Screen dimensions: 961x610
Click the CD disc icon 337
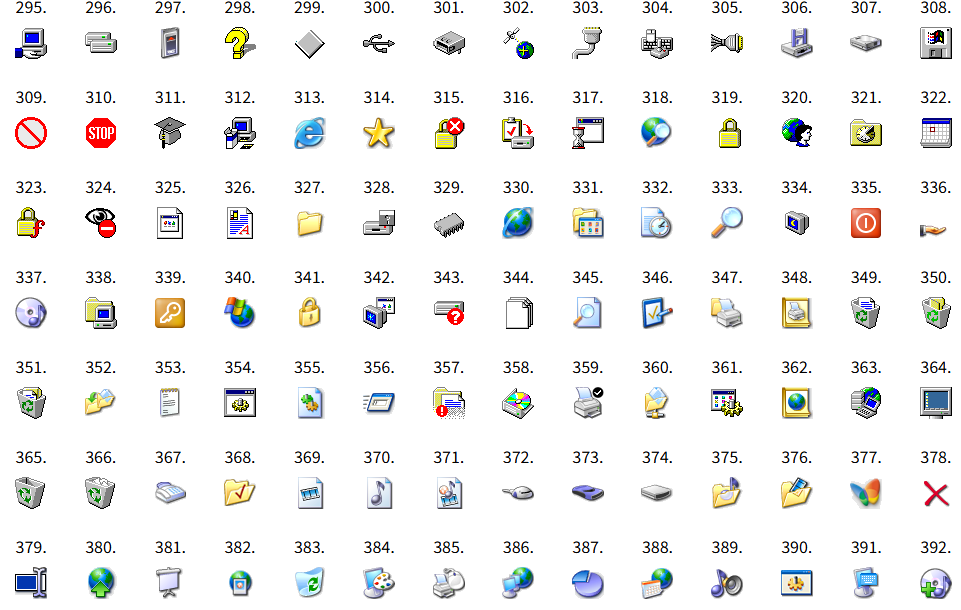31,313
